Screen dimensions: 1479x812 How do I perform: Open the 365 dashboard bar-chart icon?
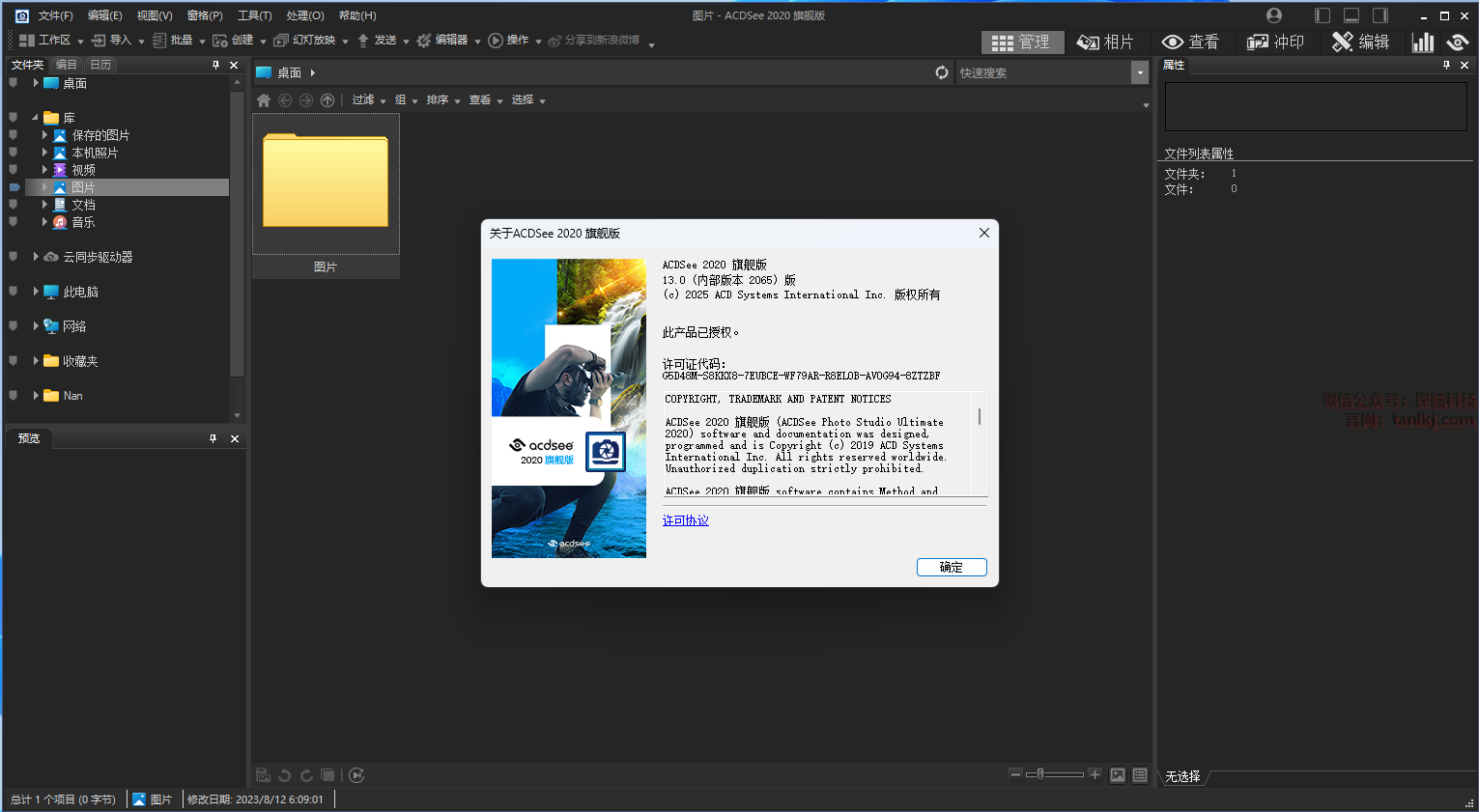[x=1422, y=42]
